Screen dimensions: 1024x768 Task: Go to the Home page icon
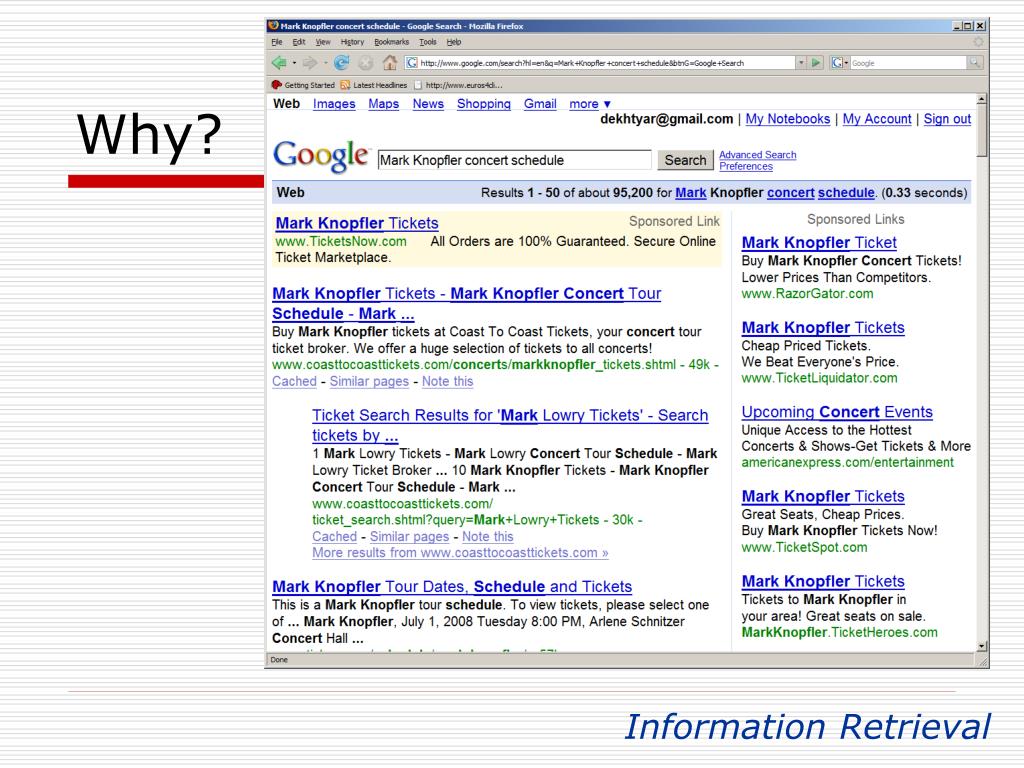coord(390,63)
